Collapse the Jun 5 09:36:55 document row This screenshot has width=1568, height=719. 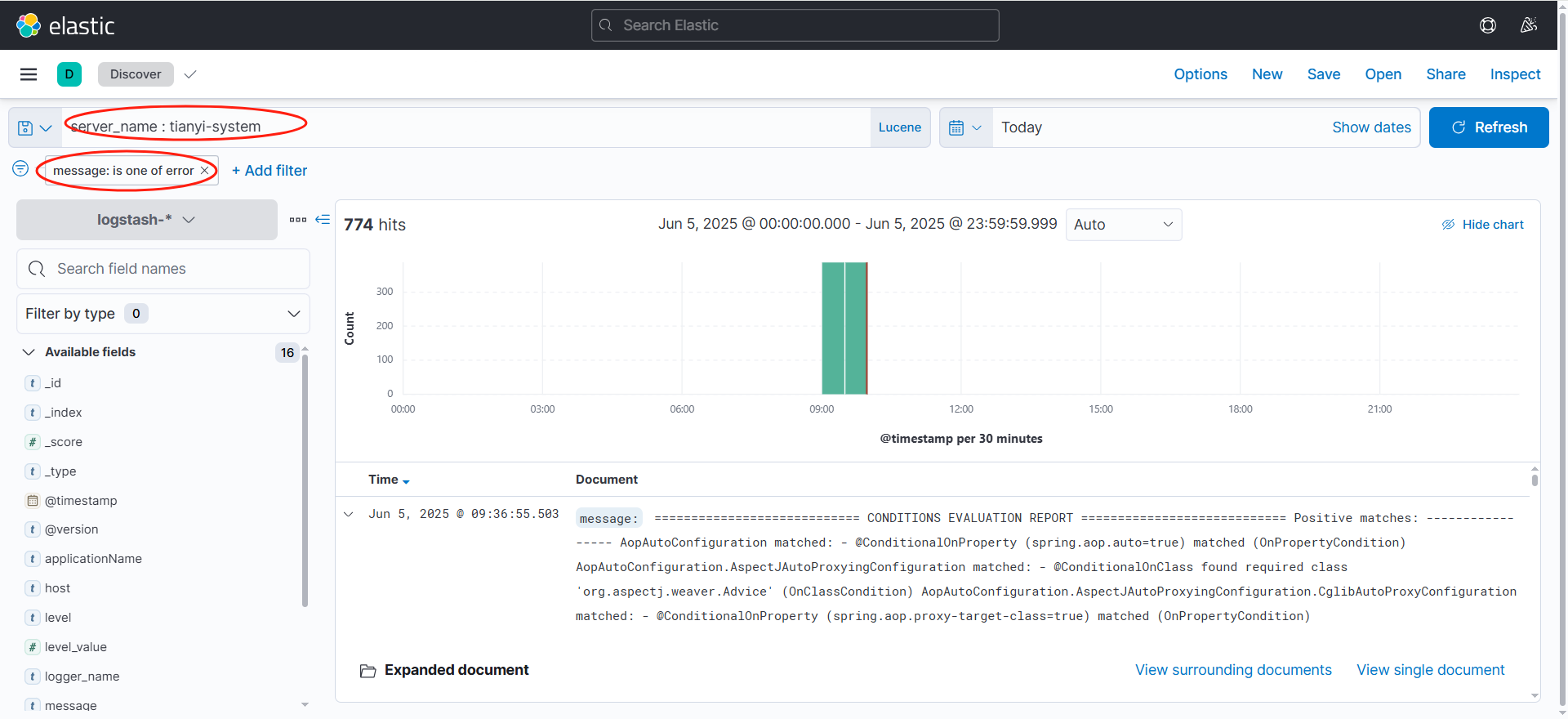pos(349,514)
